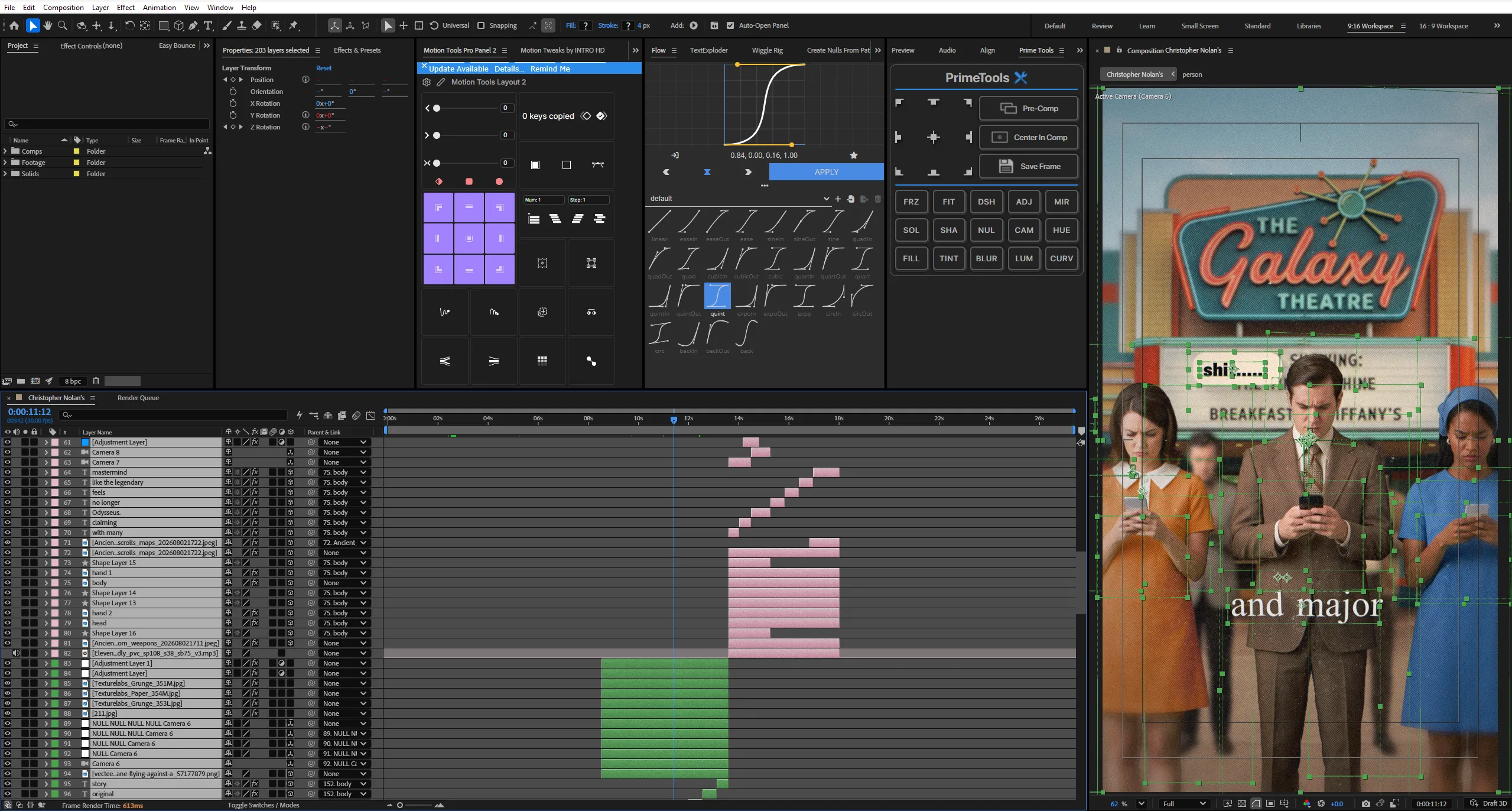The height and width of the screenshot is (811, 1512).
Task: Open parent dropdown for Camera 7 layer
Action: coord(344,462)
